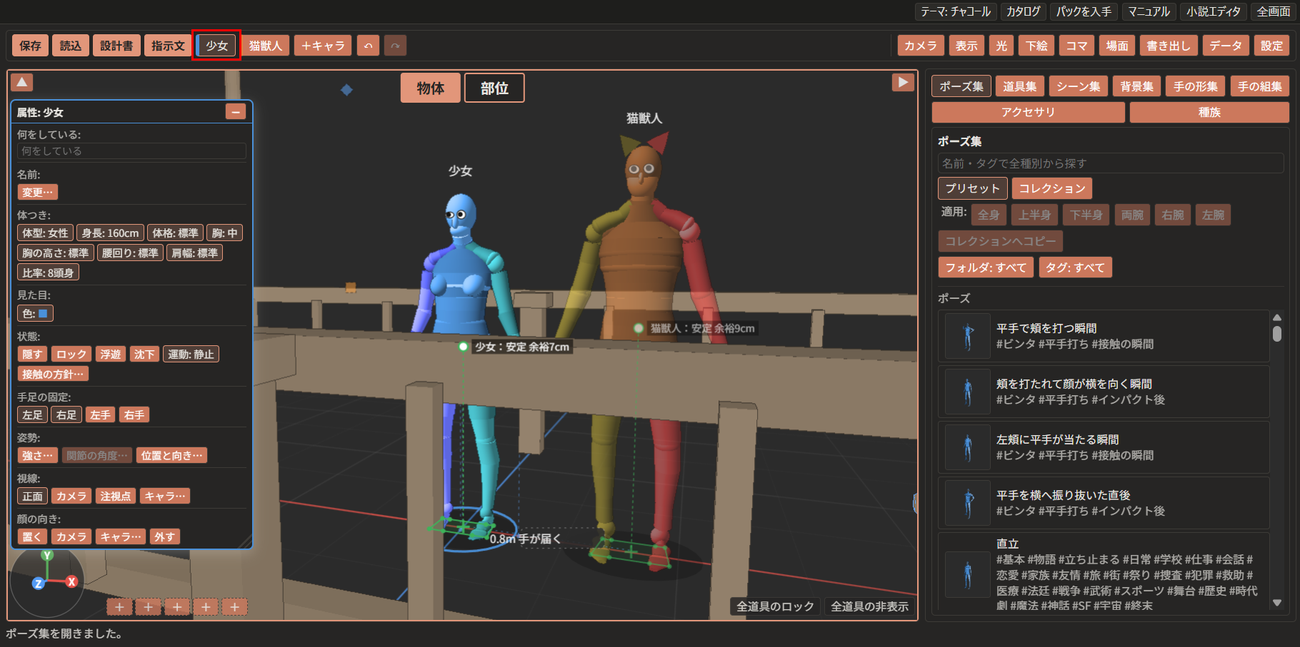Switch to the 背景集 tab
The width and height of the screenshot is (1300, 647).
[x=1137, y=87]
